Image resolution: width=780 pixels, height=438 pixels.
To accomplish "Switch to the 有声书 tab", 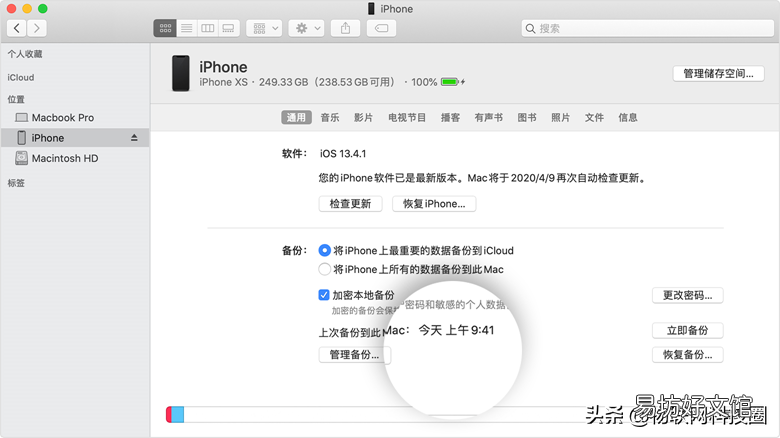I will tap(488, 117).
